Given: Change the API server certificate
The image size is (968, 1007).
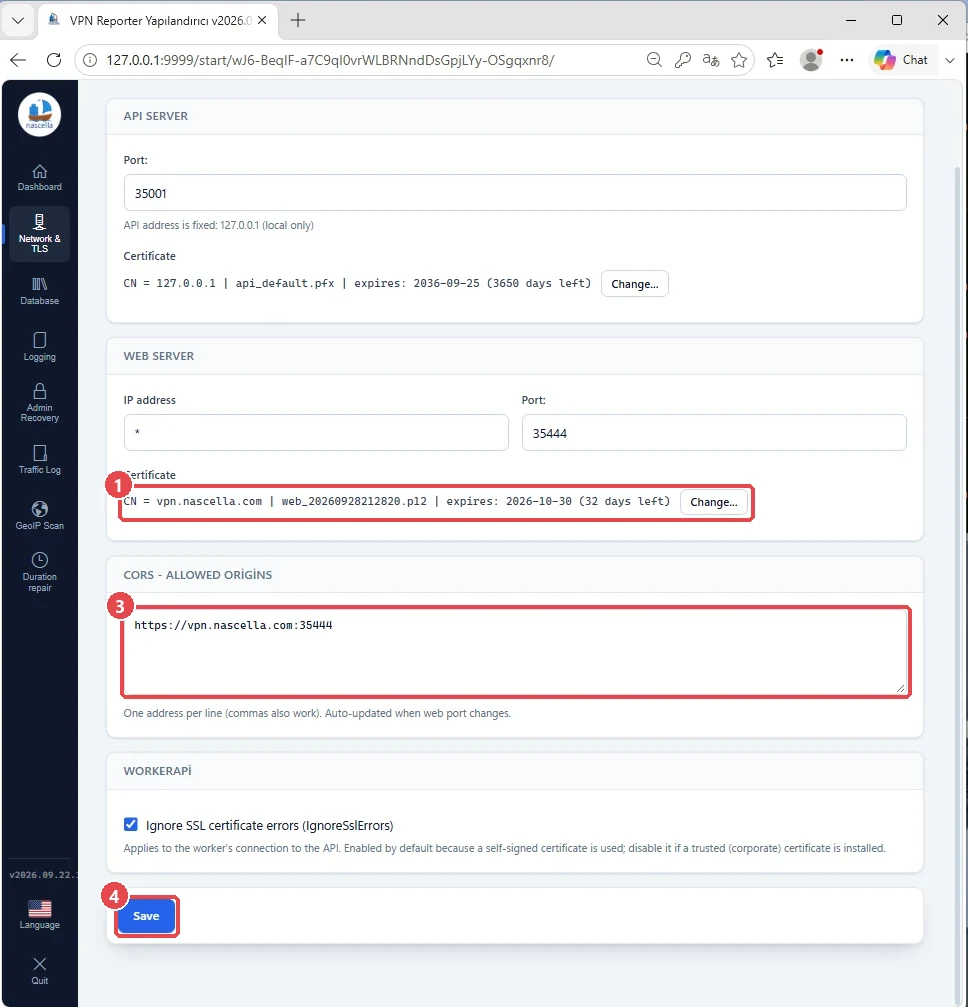Looking at the screenshot, I should (x=635, y=284).
